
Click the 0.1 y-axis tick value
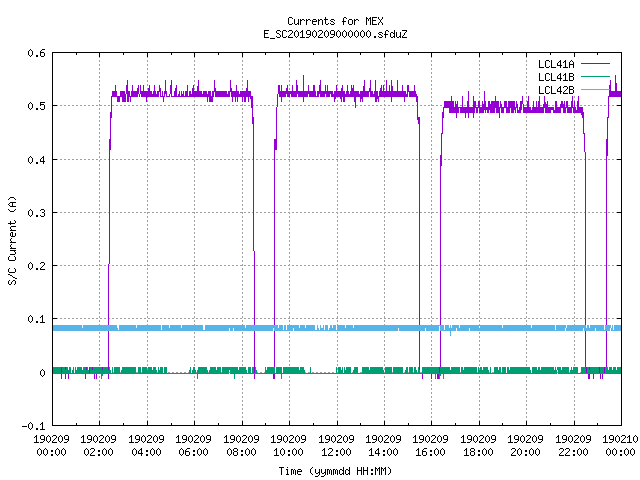click(36, 319)
